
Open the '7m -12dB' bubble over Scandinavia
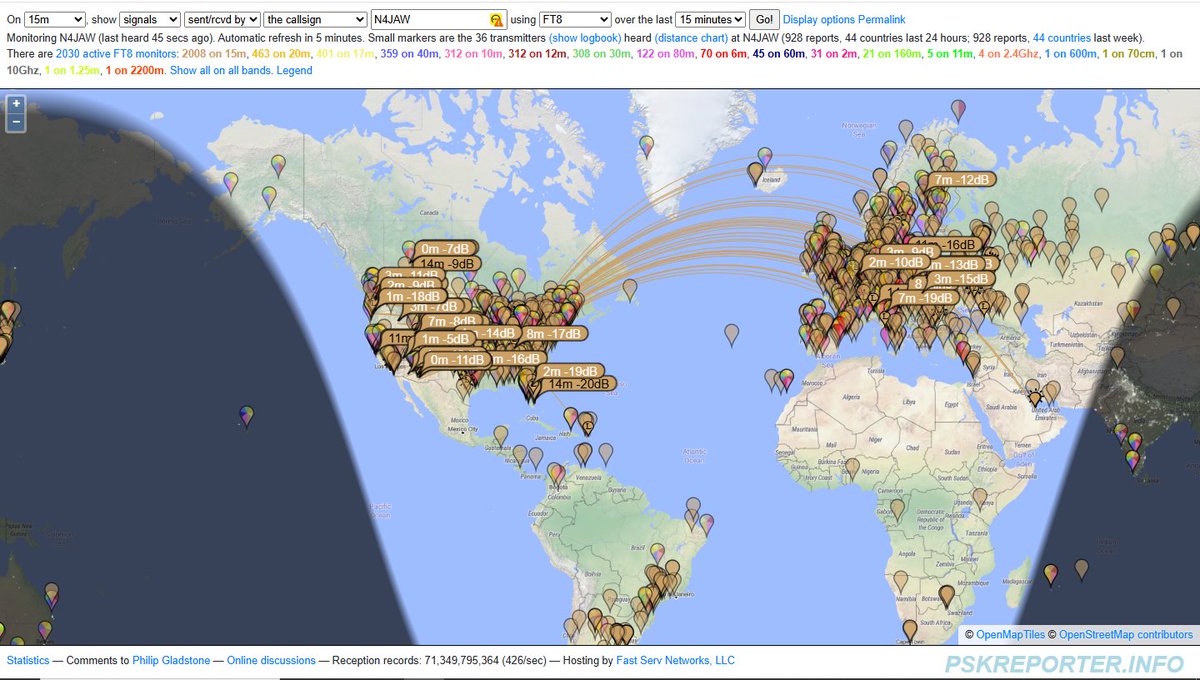point(962,179)
